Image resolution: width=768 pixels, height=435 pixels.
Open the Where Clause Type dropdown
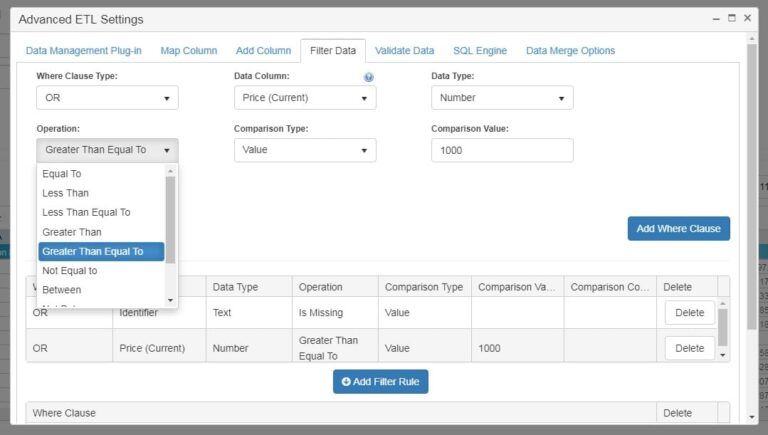coord(107,98)
